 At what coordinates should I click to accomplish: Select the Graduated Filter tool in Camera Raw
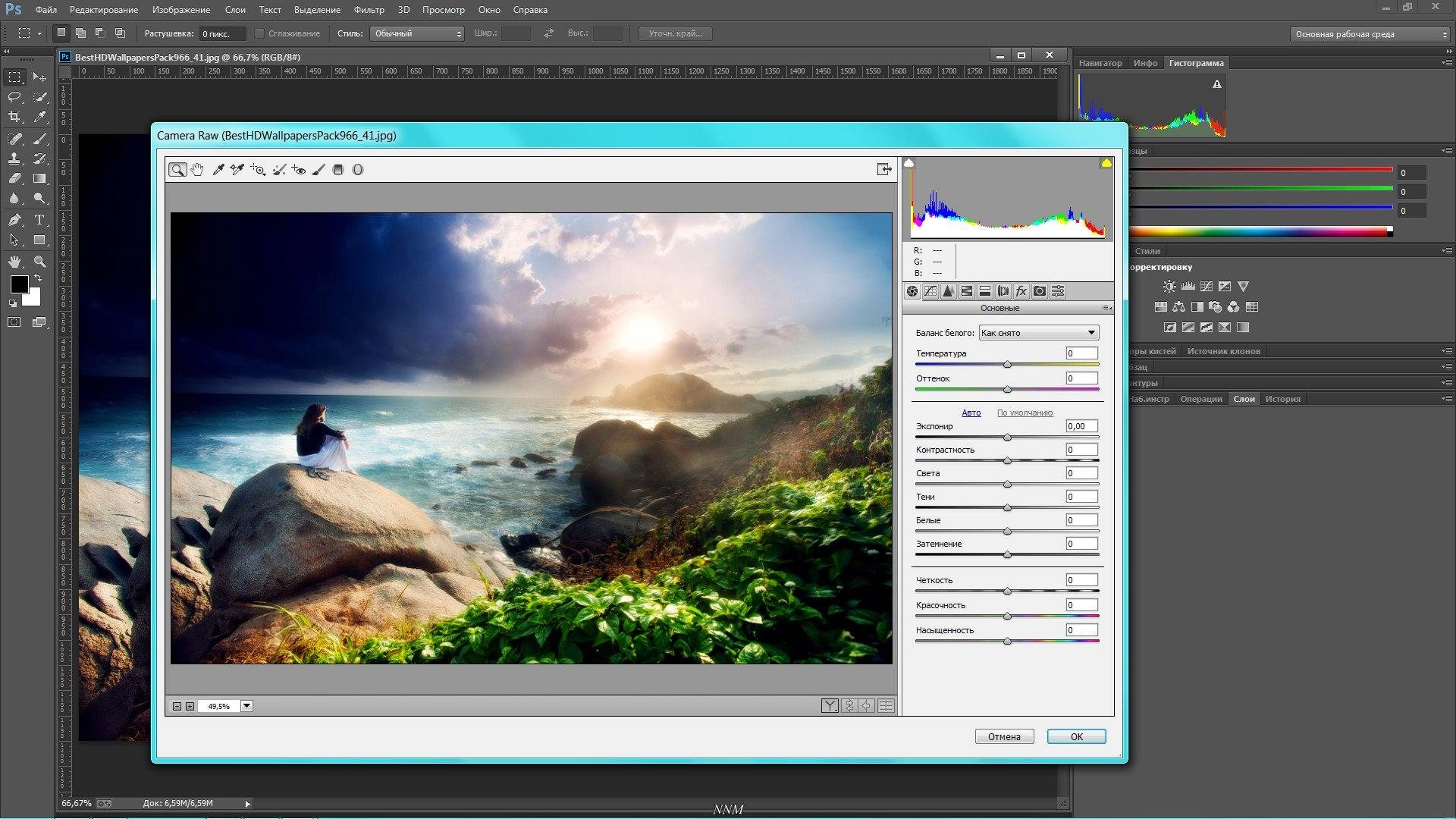338,170
